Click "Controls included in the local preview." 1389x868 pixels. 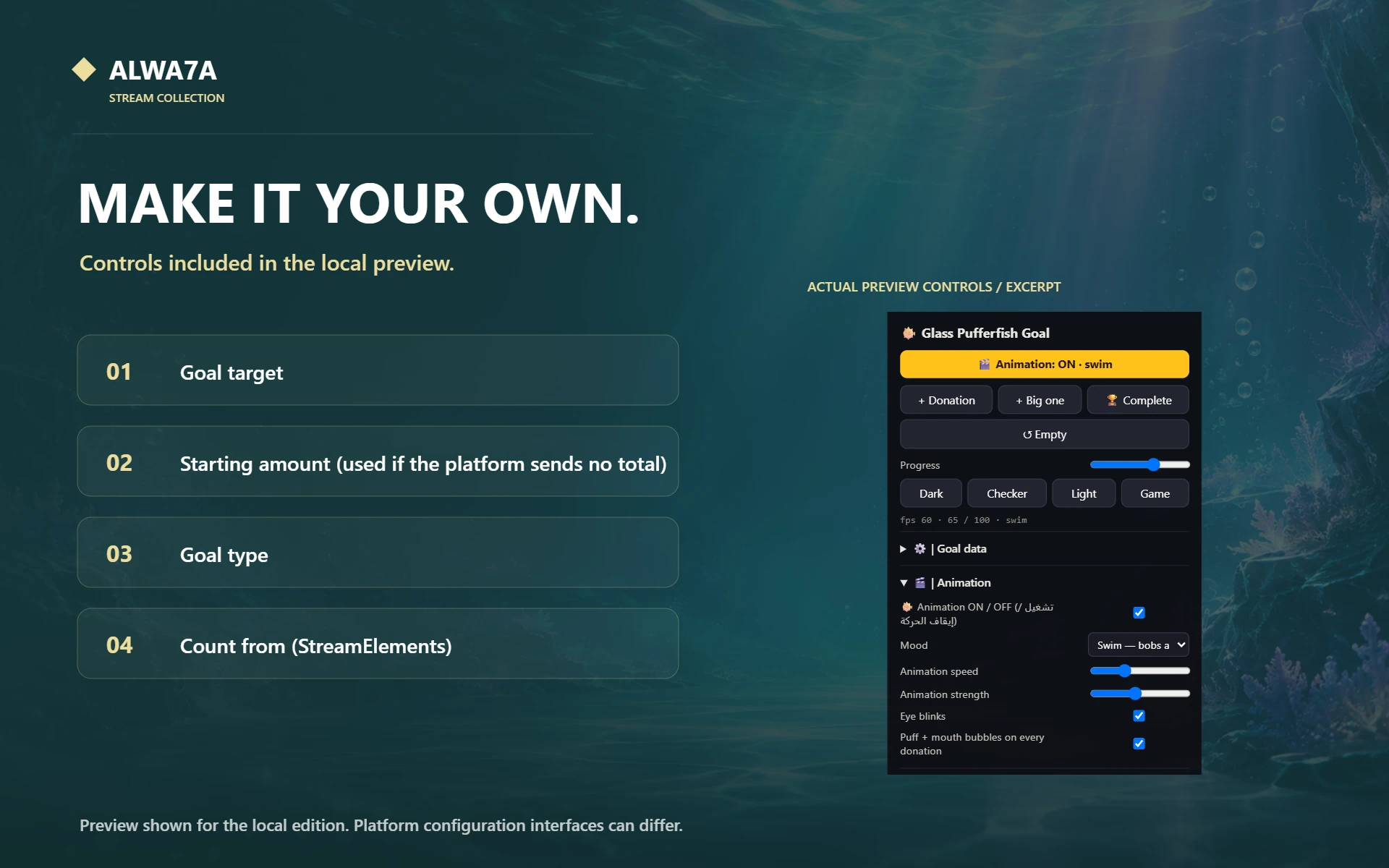267,263
